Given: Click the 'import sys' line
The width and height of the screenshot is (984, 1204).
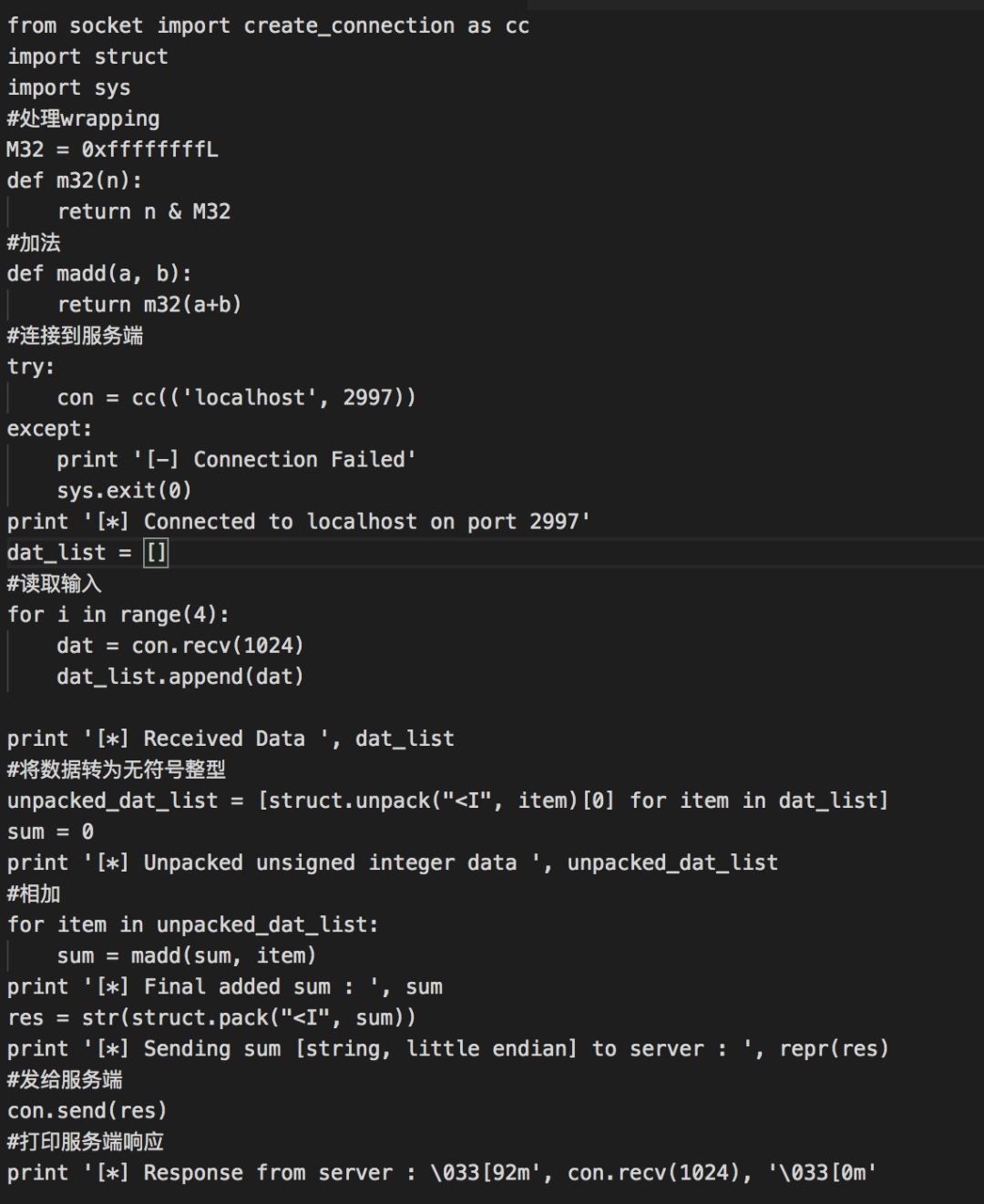Looking at the screenshot, I should [x=69, y=87].
